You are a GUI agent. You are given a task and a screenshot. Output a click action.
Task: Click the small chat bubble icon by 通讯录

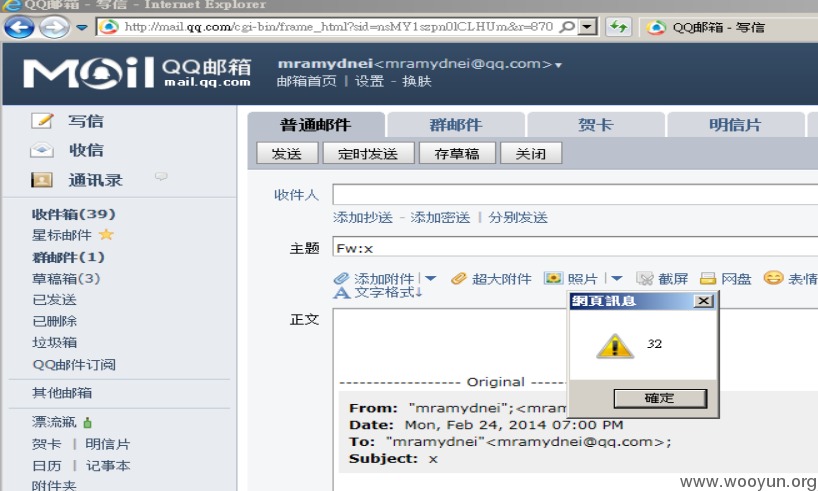161,176
